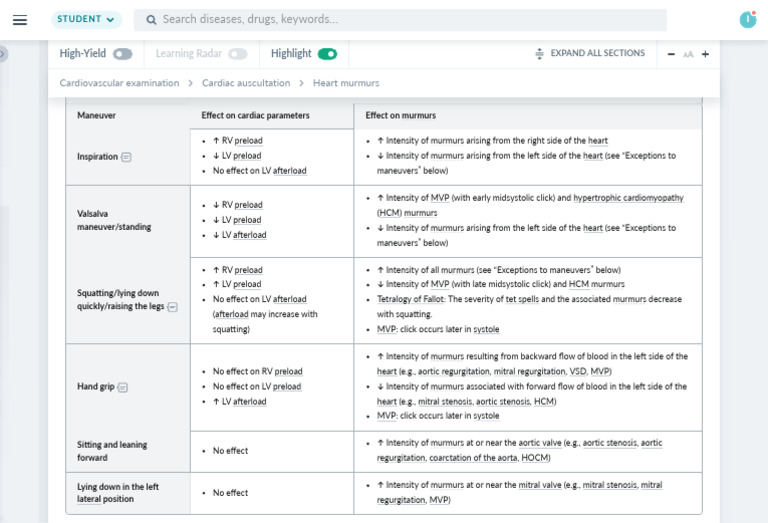
Task: Turn on the Learning Radar switch
Action: coord(237,54)
